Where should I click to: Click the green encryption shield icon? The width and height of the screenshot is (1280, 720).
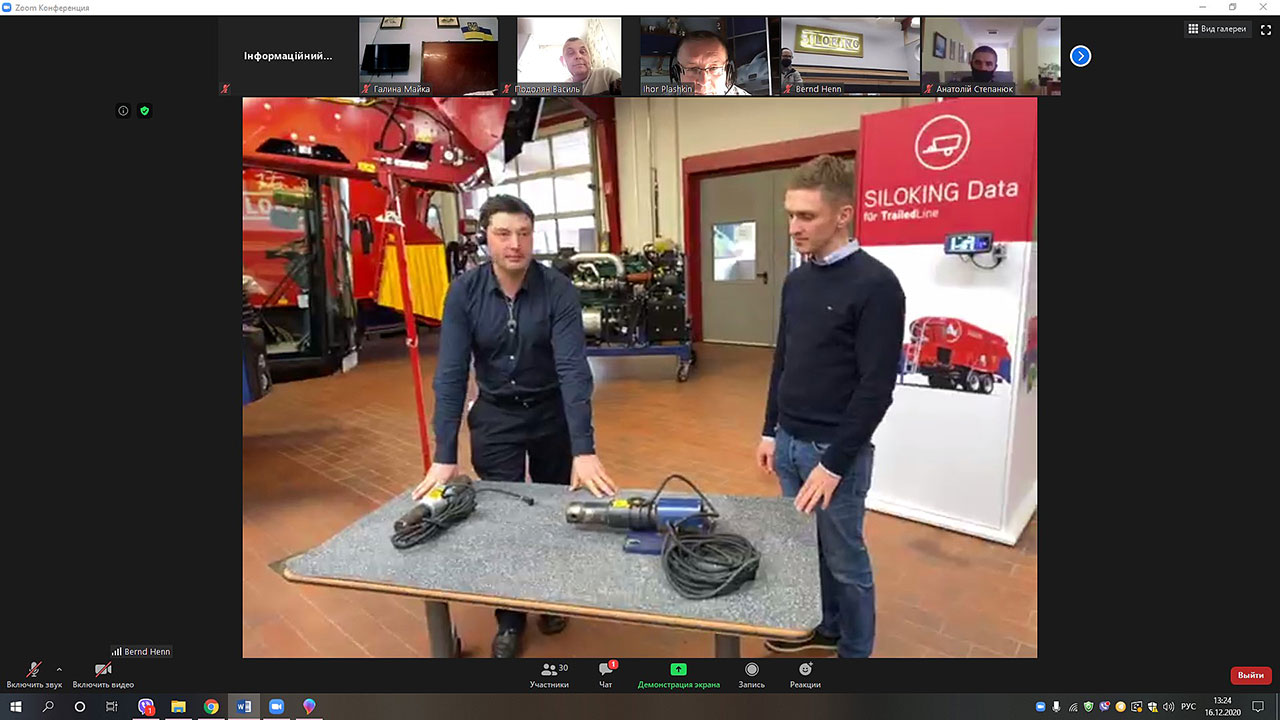(144, 111)
